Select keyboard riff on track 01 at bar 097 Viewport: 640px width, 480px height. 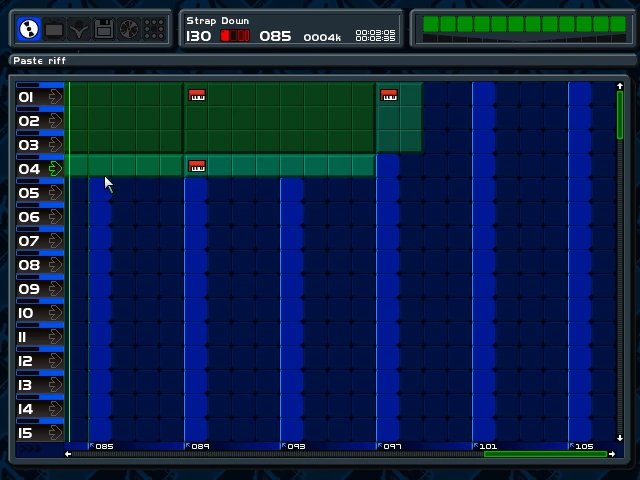point(389,95)
